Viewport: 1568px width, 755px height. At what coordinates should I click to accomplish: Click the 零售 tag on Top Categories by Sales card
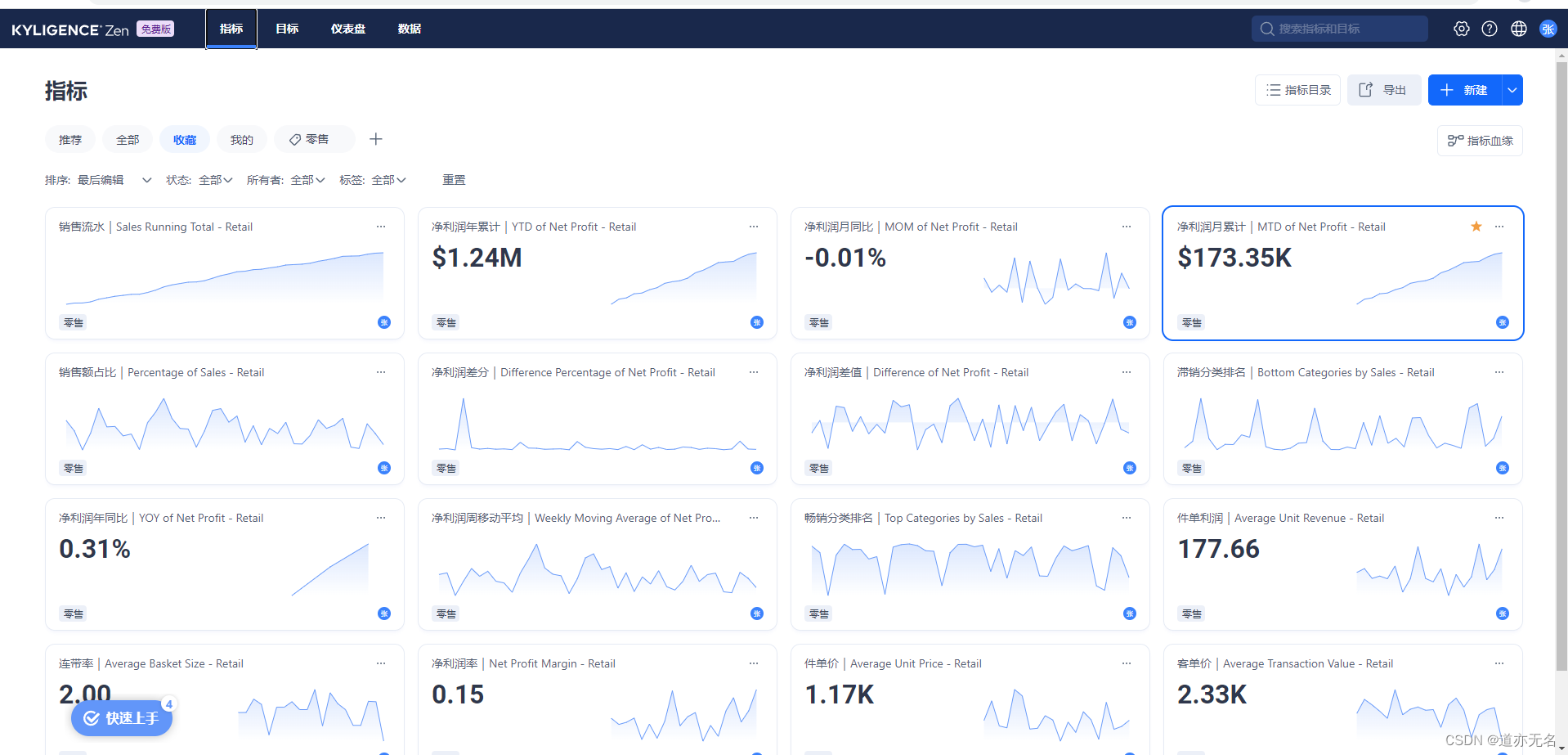(819, 613)
